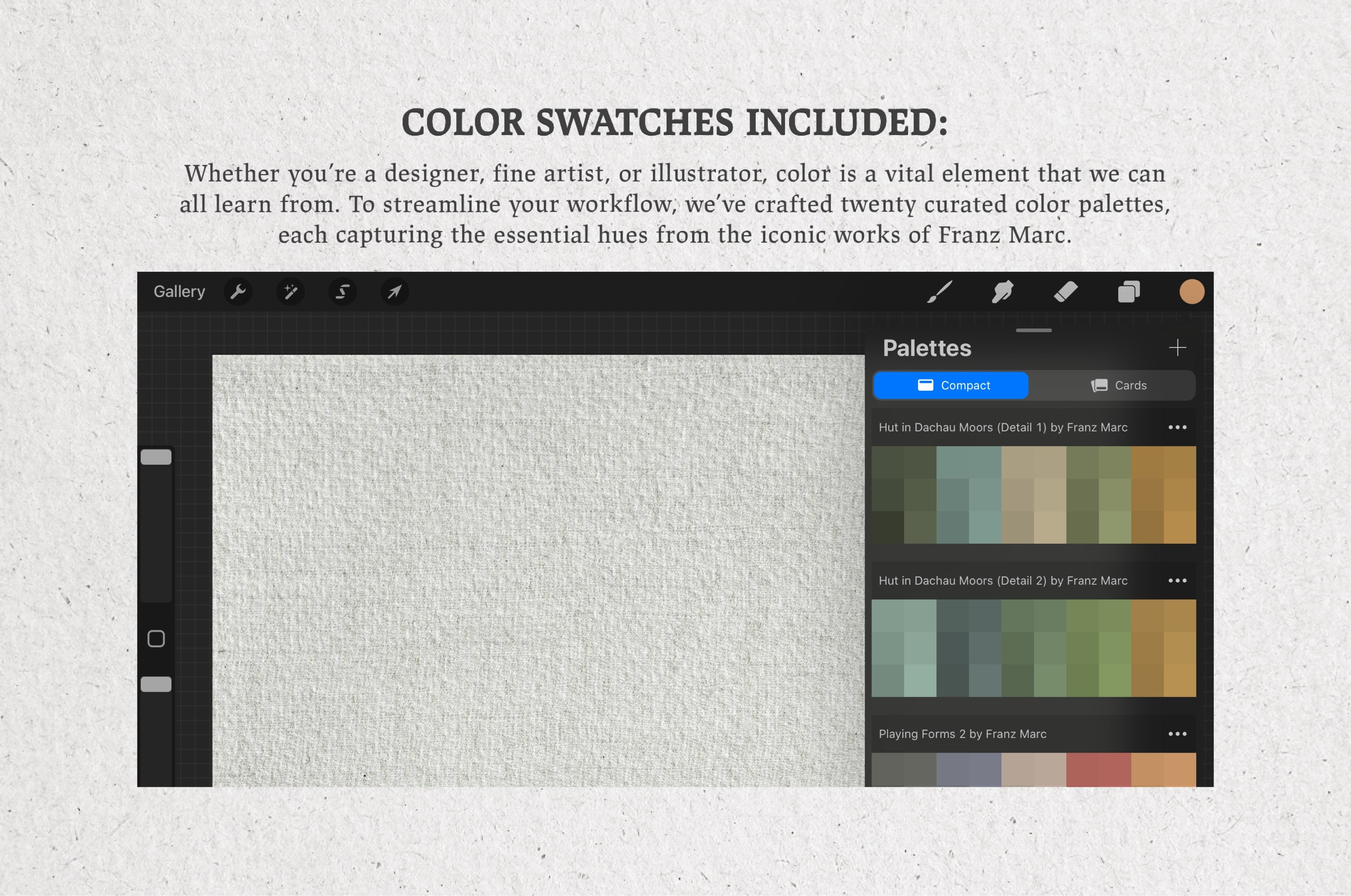
Task: Open the Layers panel icon
Action: 1129,292
